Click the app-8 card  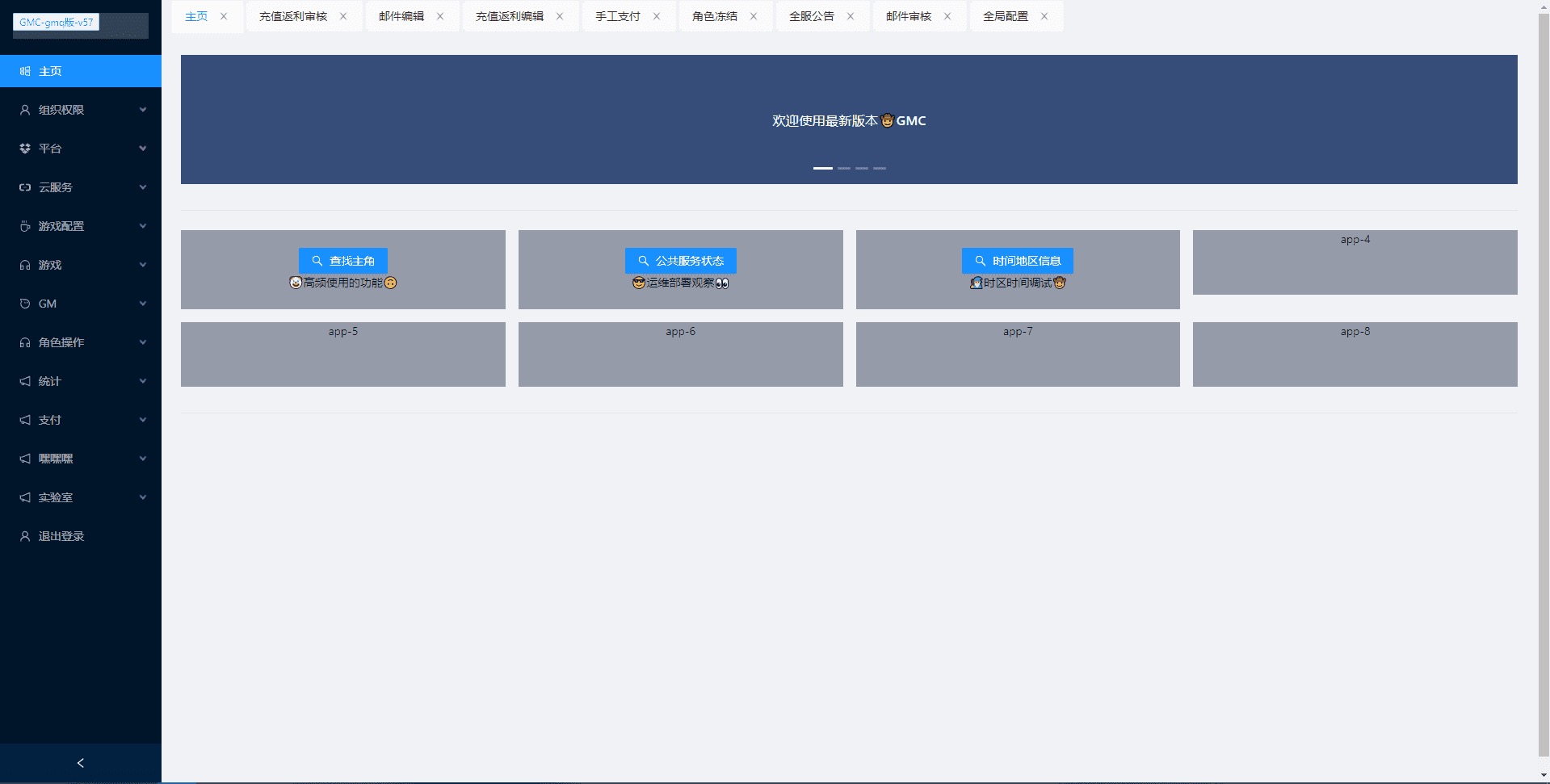tap(1355, 354)
